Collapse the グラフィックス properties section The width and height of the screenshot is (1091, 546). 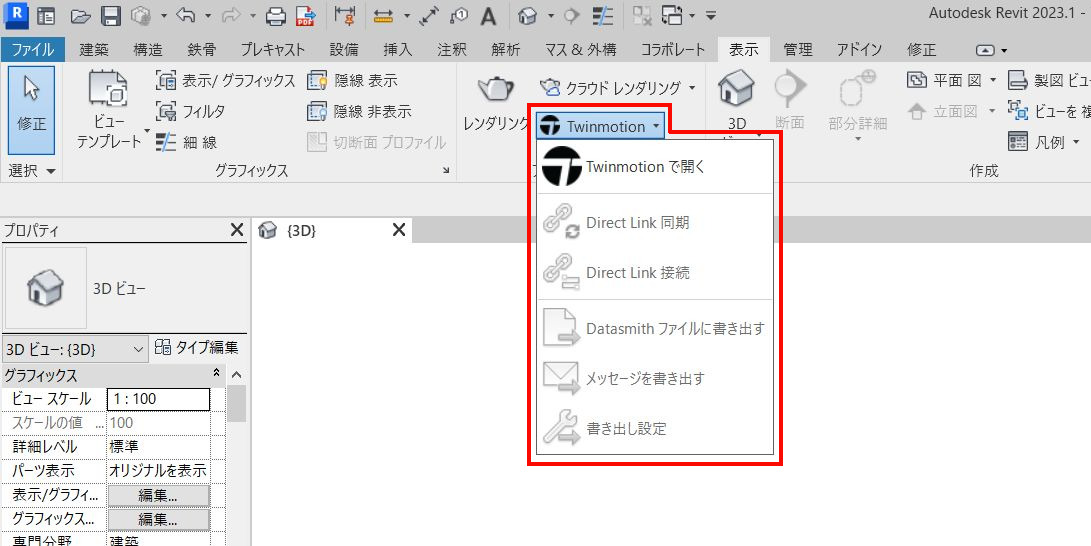point(217,375)
